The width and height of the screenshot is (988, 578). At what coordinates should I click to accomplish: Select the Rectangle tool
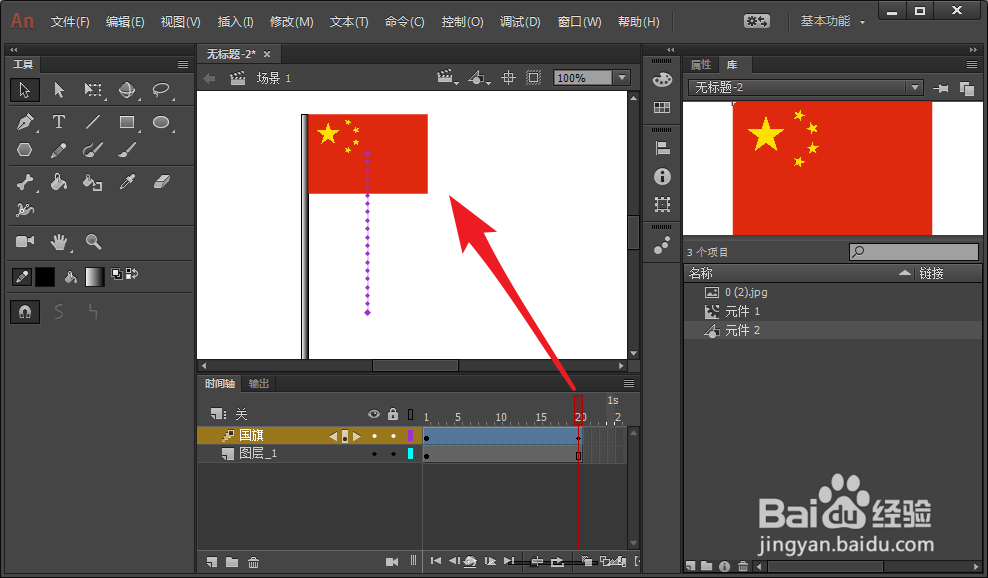[x=127, y=122]
